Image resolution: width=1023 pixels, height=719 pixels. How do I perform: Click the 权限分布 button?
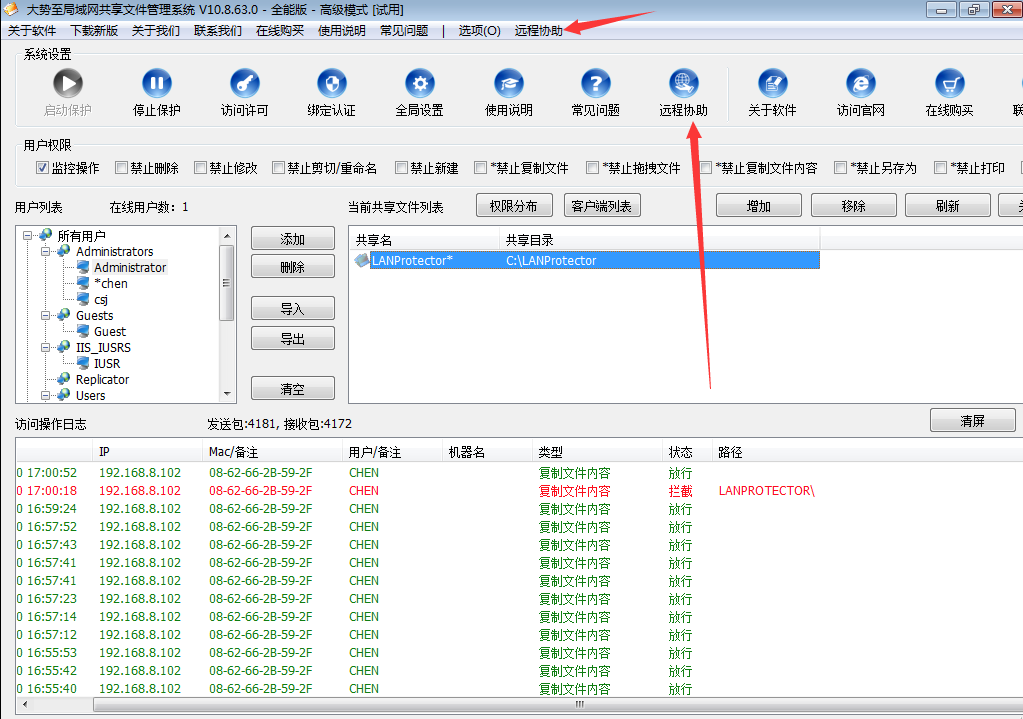coord(513,206)
